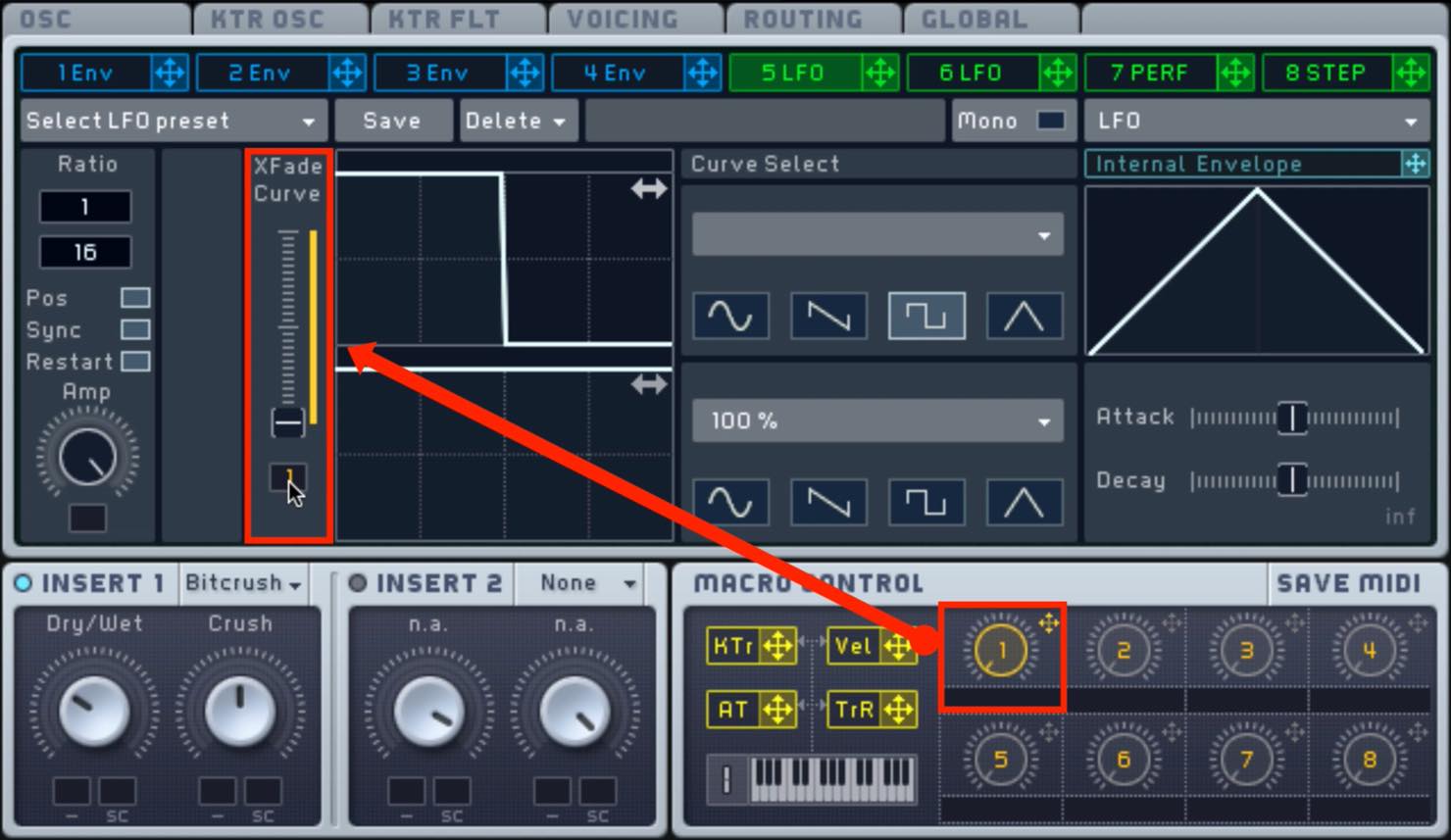The height and width of the screenshot is (840, 1451).
Task: Click the 6 LFO drag-assign cross icon
Action: 1057,73
